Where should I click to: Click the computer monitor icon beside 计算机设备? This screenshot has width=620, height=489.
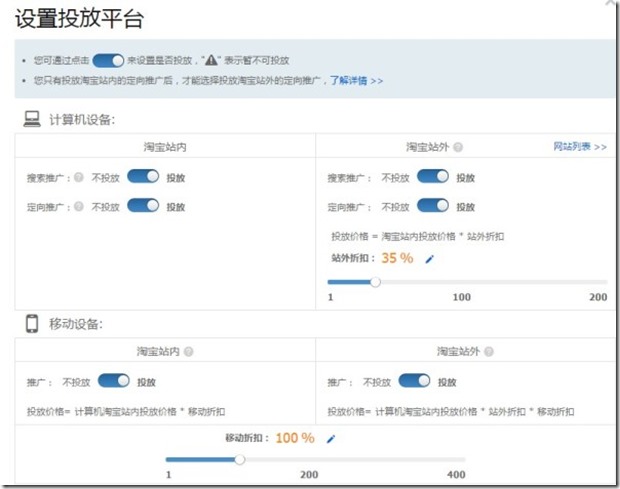(x=32, y=119)
